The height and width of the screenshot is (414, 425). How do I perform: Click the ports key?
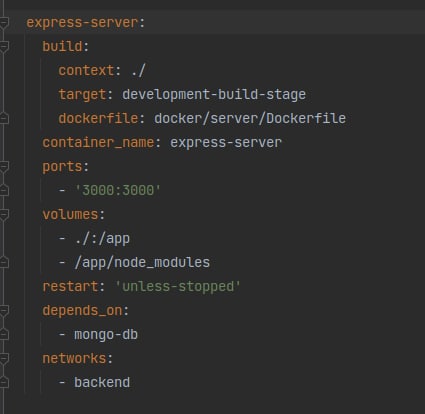[62, 167]
